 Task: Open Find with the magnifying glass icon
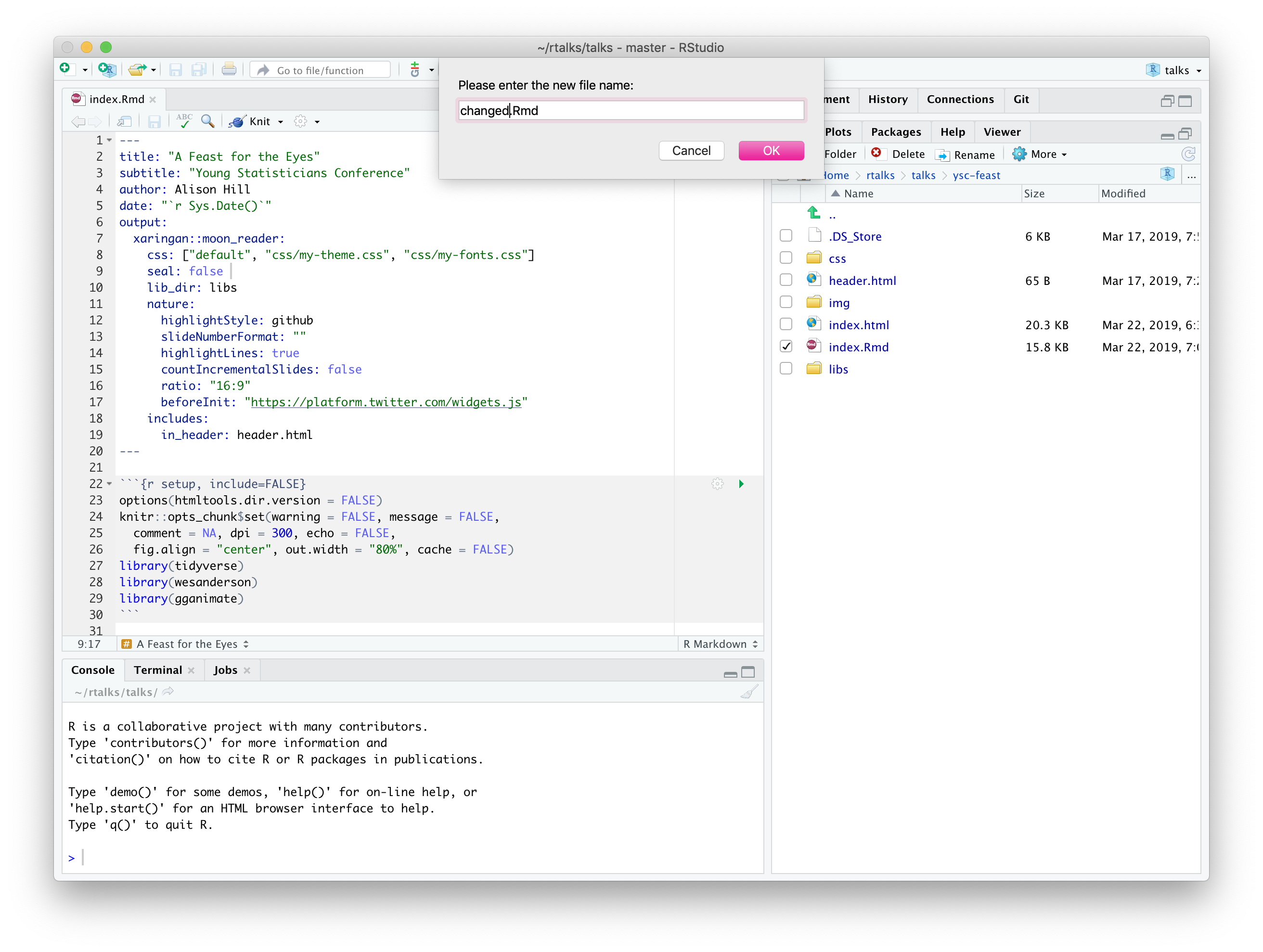click(x=208, y=121)
